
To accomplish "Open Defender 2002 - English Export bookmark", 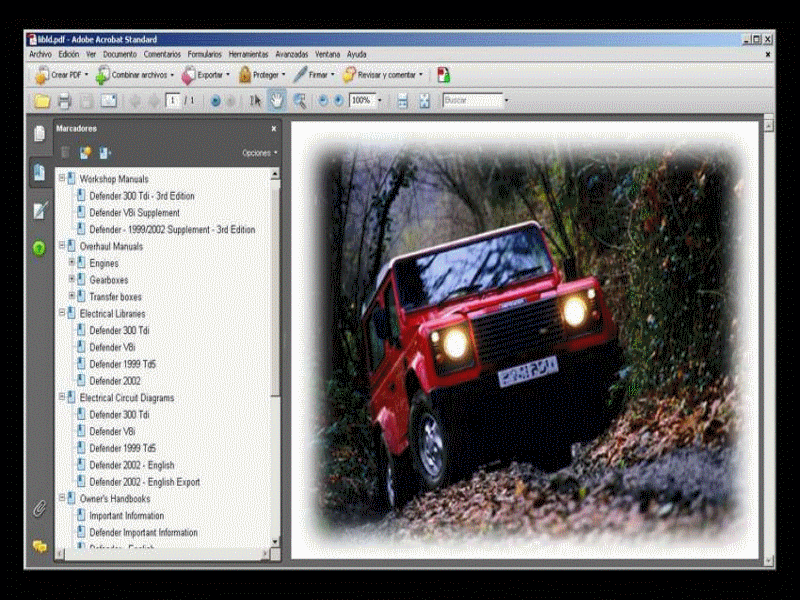I will (x=145, y=482).
